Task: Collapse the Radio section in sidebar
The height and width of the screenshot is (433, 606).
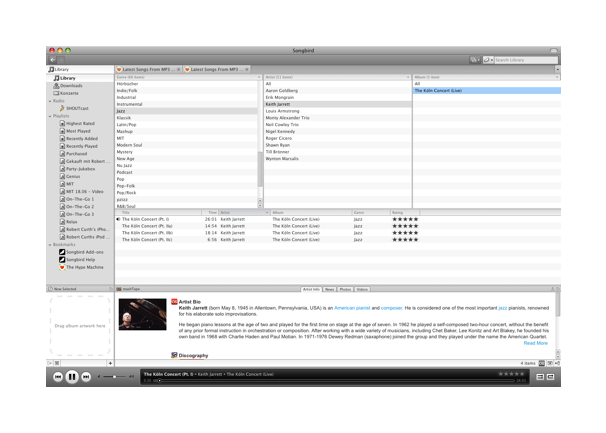Action: pos(50,101)
